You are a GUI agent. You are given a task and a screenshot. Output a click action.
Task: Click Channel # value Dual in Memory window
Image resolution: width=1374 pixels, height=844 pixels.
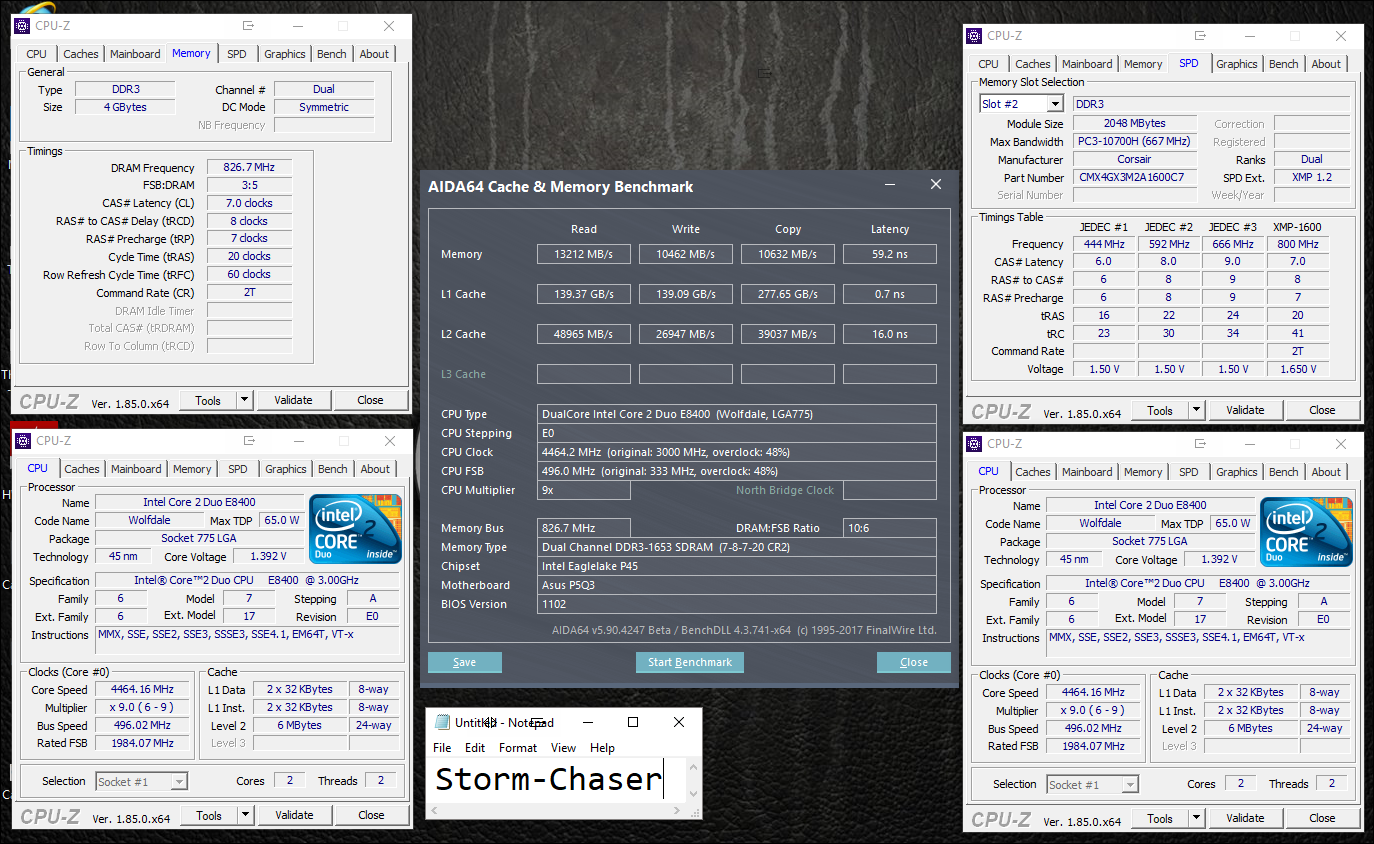point(324,89)
